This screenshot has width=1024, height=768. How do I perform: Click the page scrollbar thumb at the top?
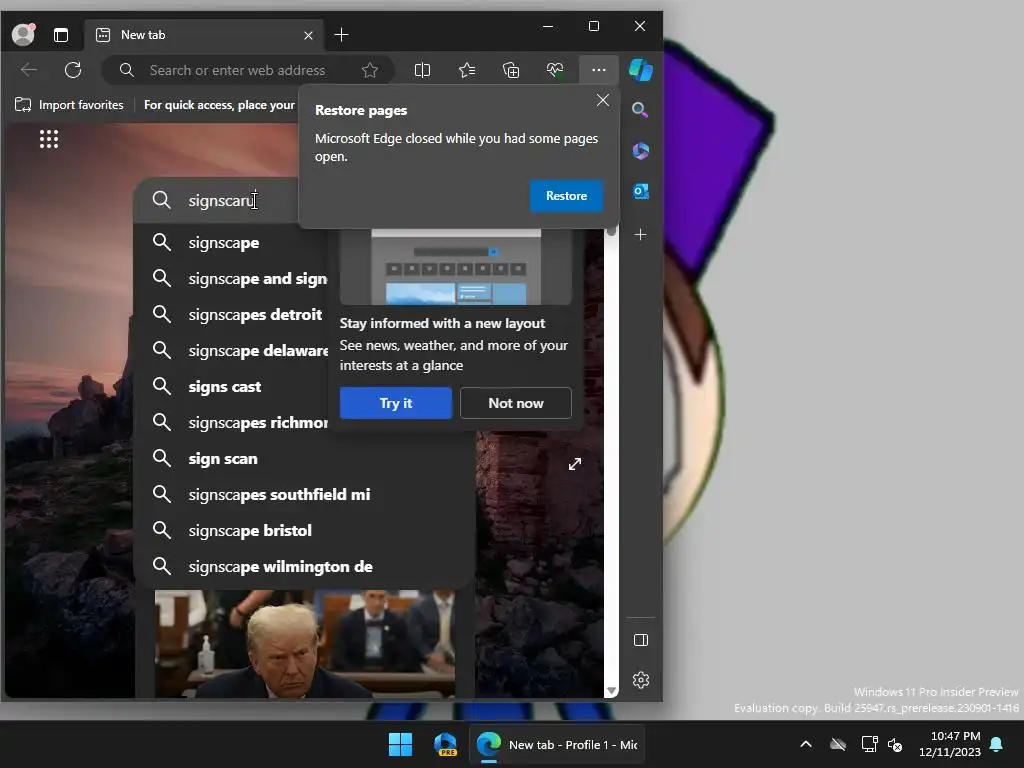611,231
